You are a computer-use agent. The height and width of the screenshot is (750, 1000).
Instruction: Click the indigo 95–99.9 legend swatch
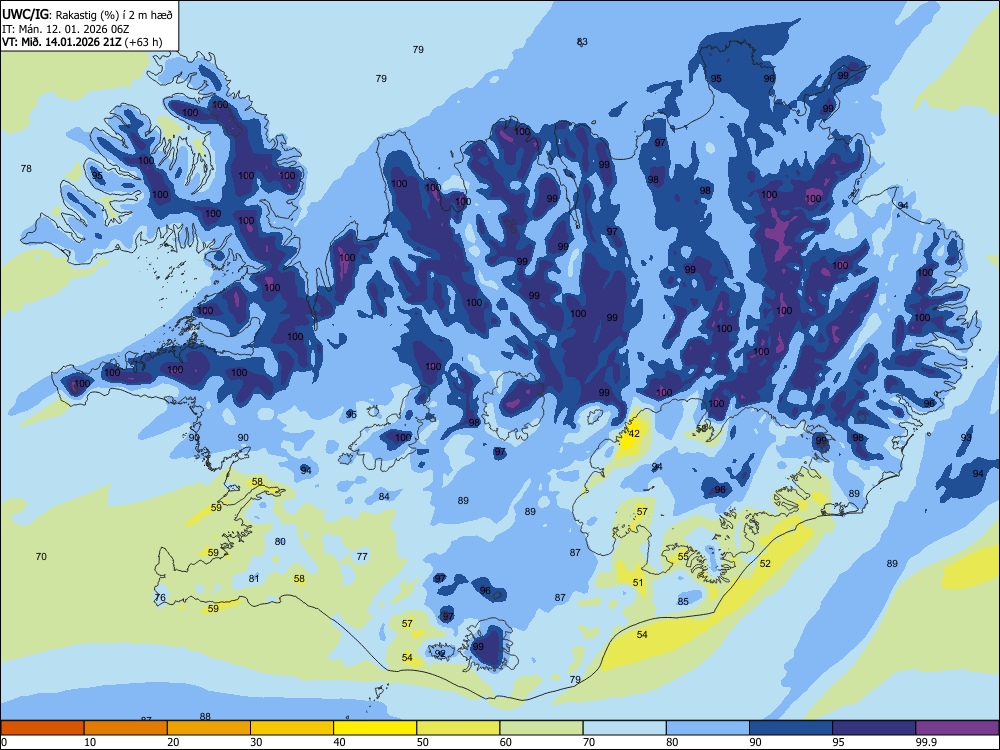pyautogui.click(x=874, y=728)
